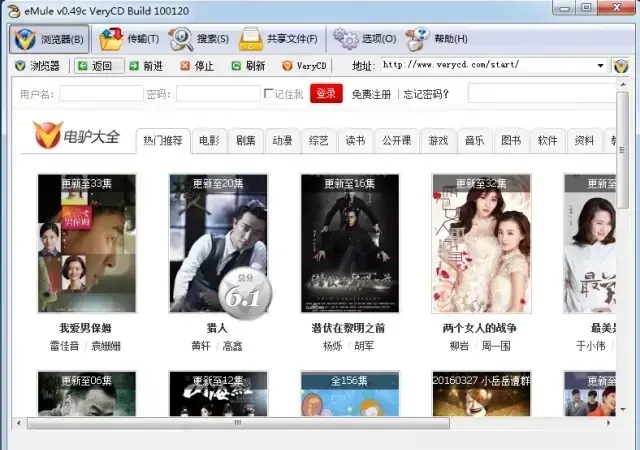Open the 共享文件(F) shared files panel
Image resolution: width=640 pixels, height=450 pixels.
click(278, 39)
